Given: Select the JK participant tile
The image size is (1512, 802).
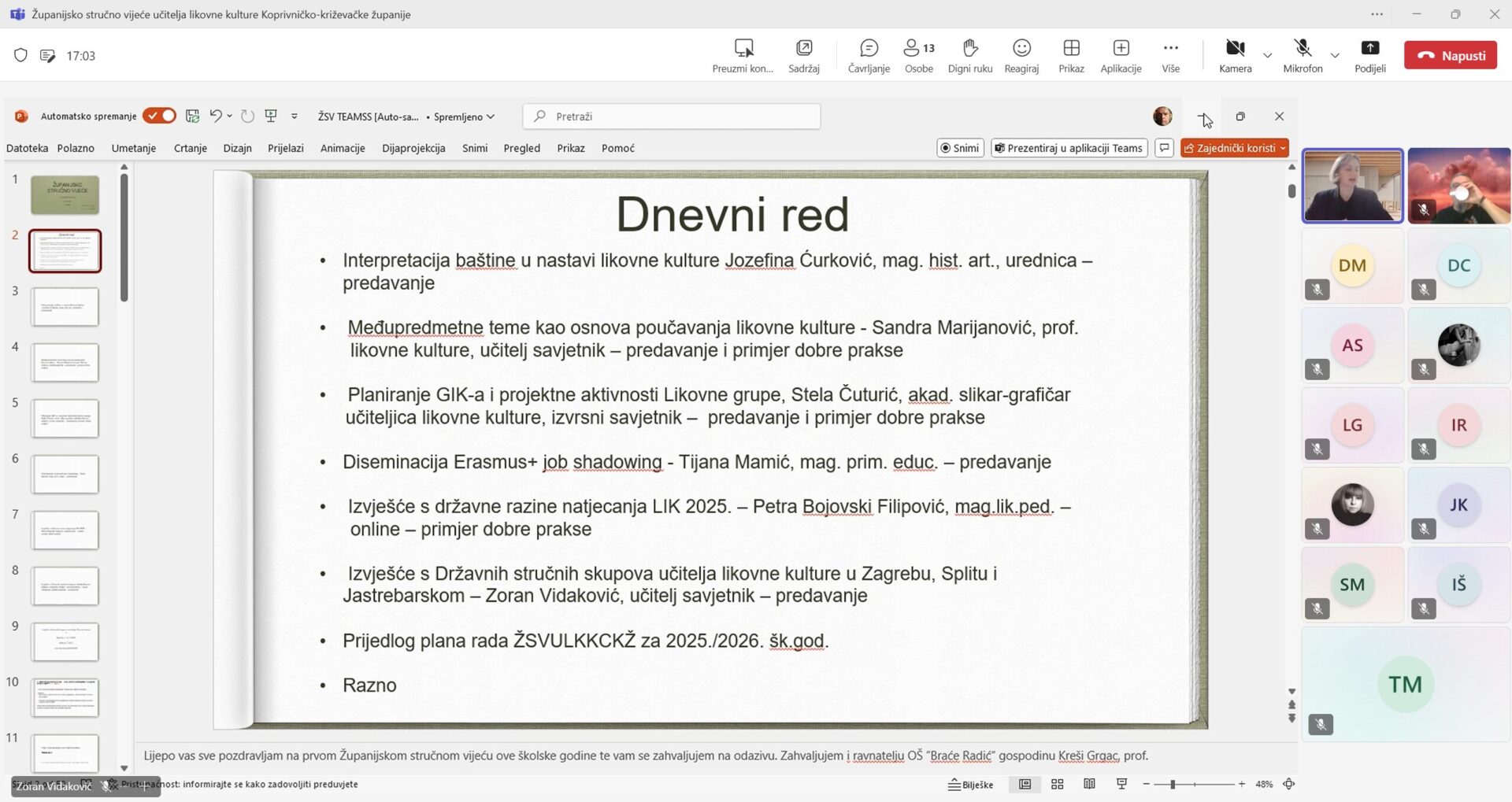Looking at the screenshot, I should [x=1458, y=505].
